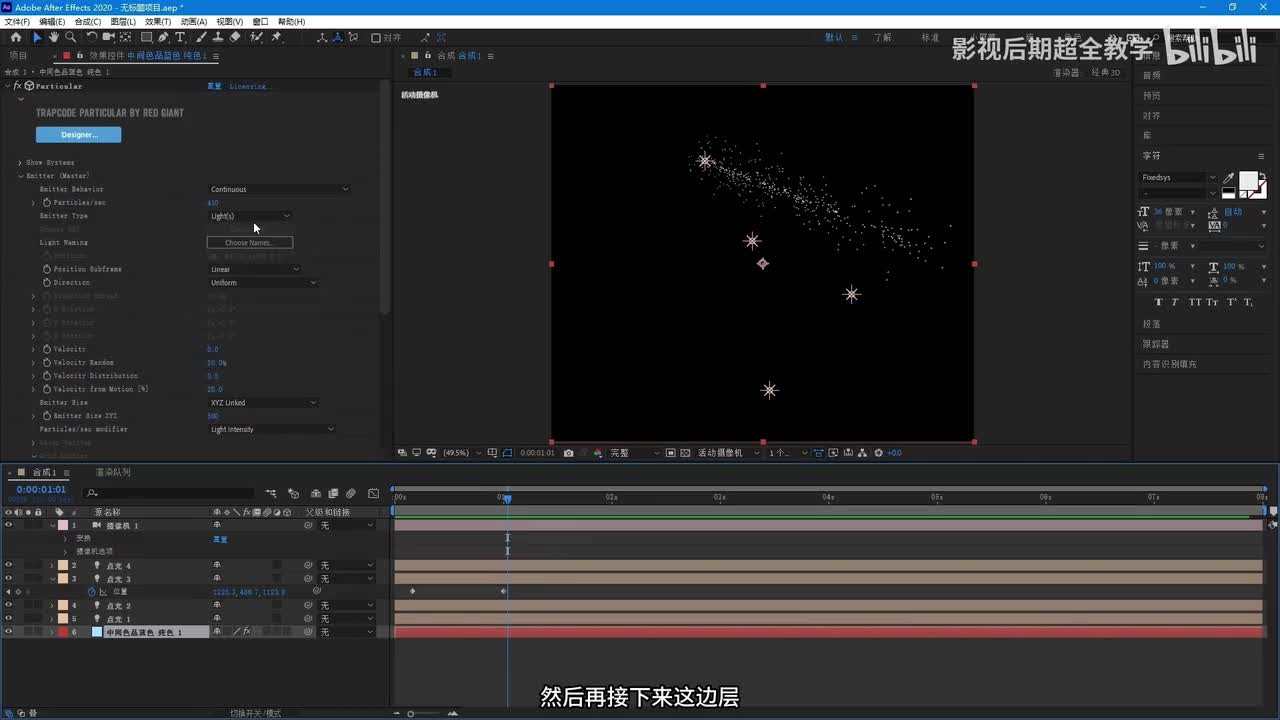Hide the 摄像机 1 layer with eye icon
This screenshot has height=720, width=1280.
8,525
